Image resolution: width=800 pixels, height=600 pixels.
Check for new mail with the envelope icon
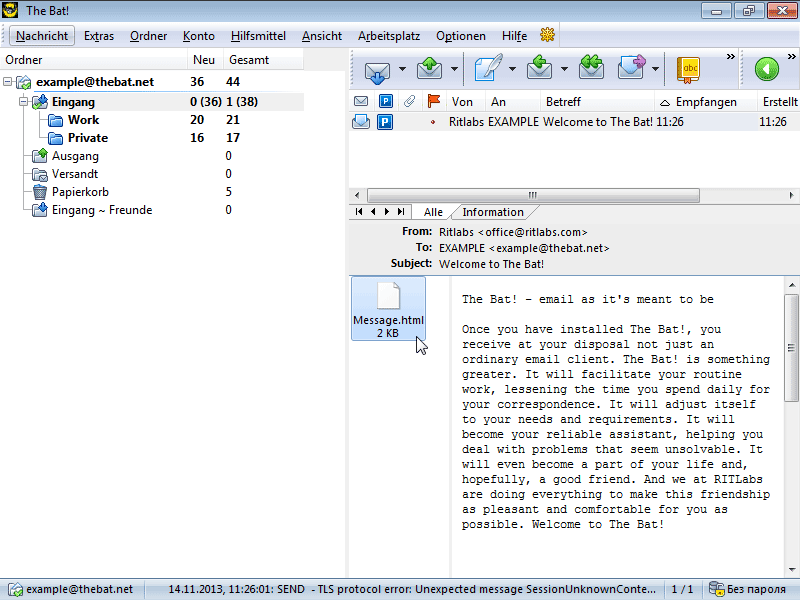pyautogui.click(x=375, y=72)
